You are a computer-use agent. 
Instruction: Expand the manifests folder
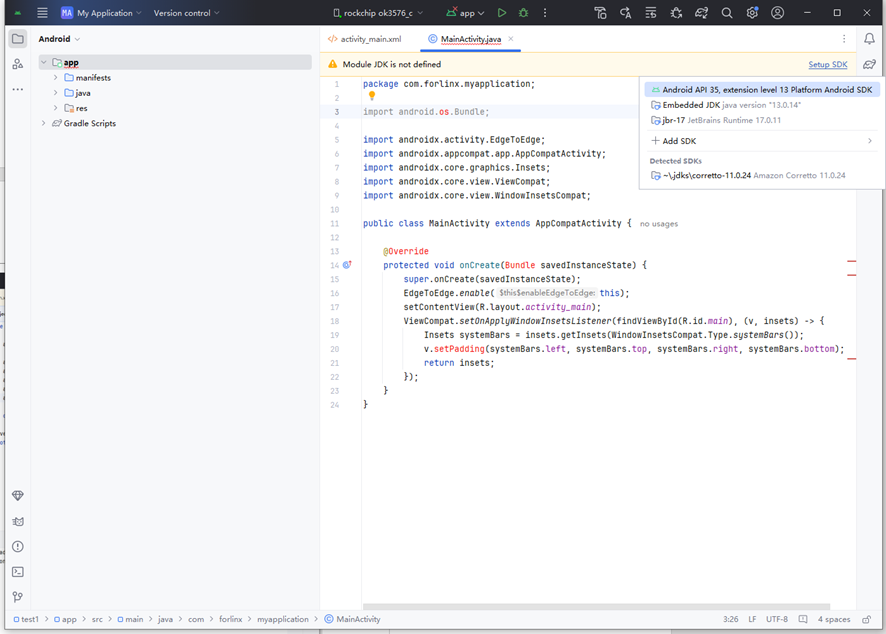(55, 77)
